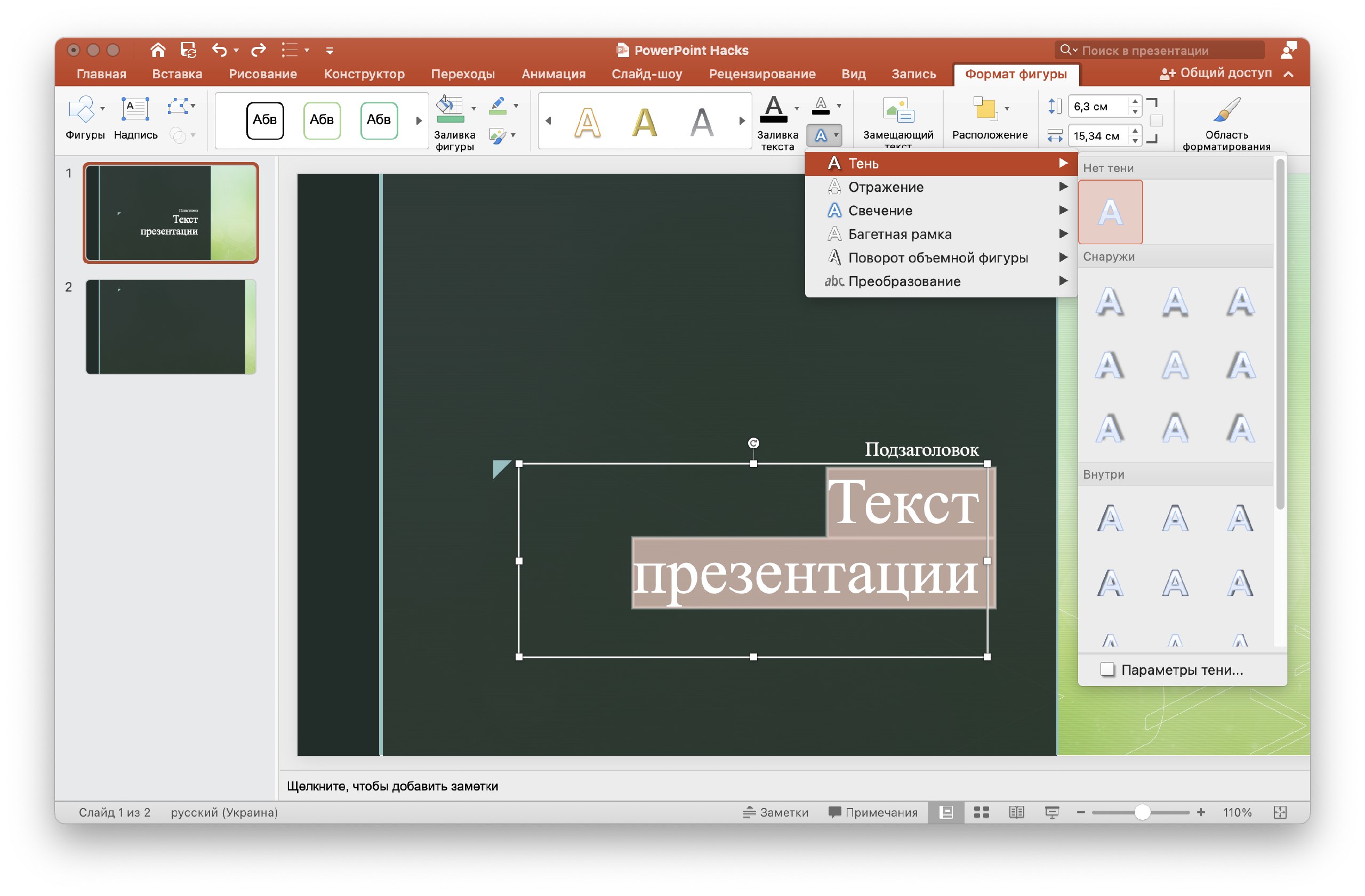Open Область форматирования pane
The height and width of the screenshot is (896, 1365).
pos(1226,109)
